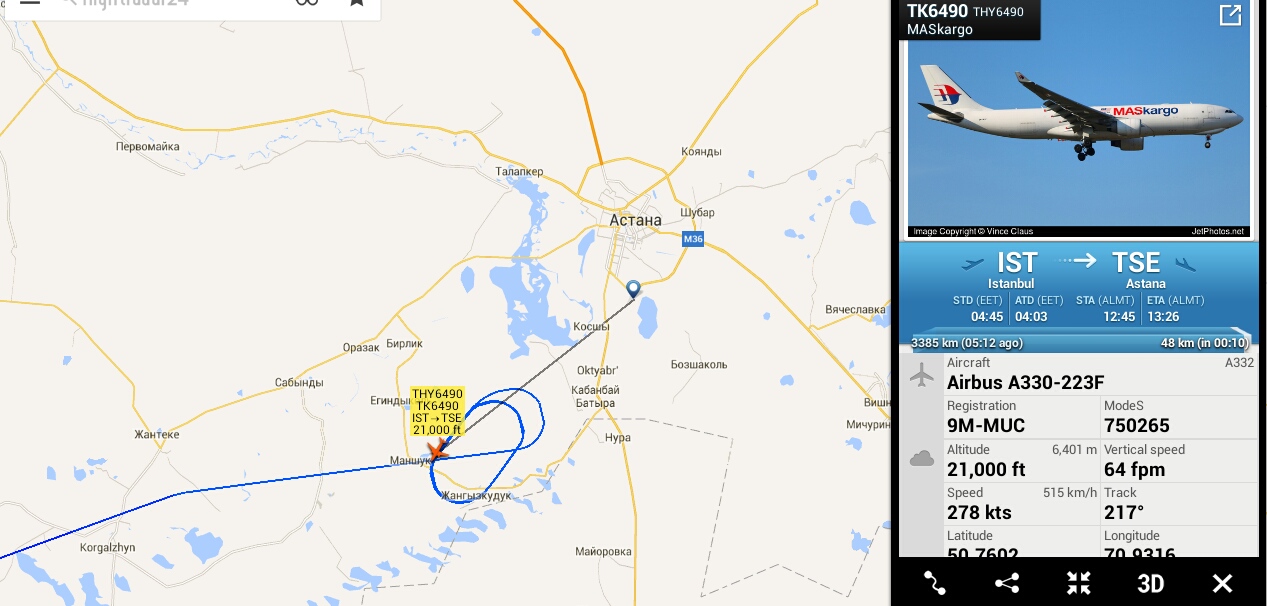The image size is (1267, 606).
Task: Collapse the view using the shrink-arrows icon
Action: click(x=1078, y=583)
